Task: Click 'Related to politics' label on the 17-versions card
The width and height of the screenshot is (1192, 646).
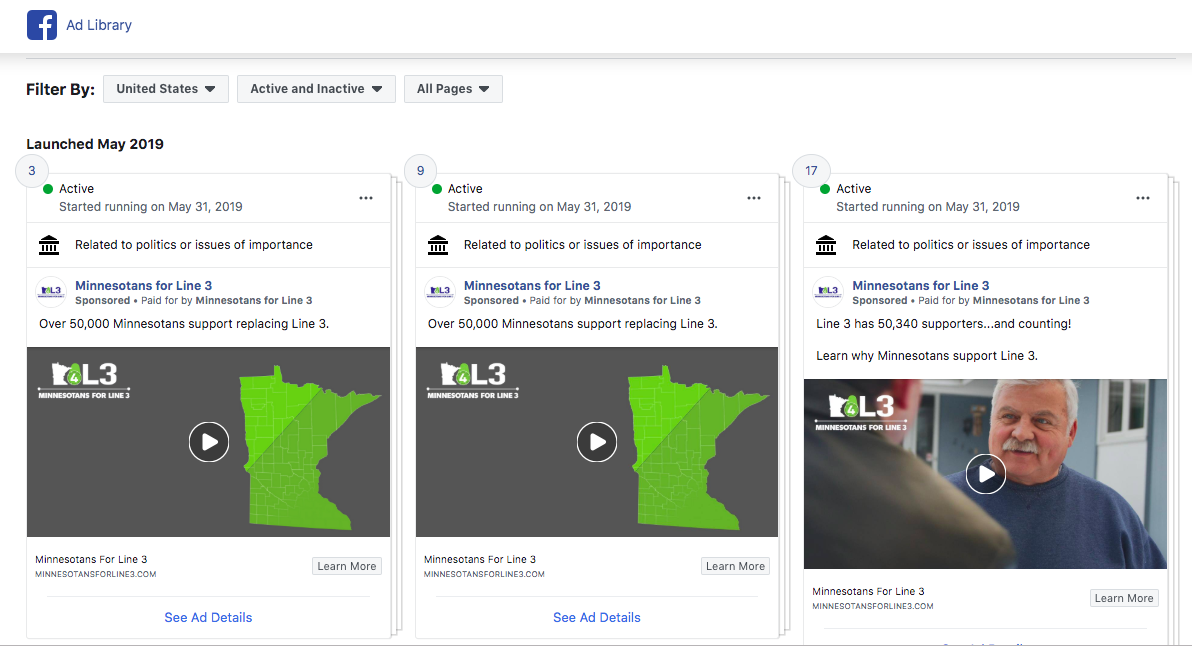Action: click(x=971, y=245)
